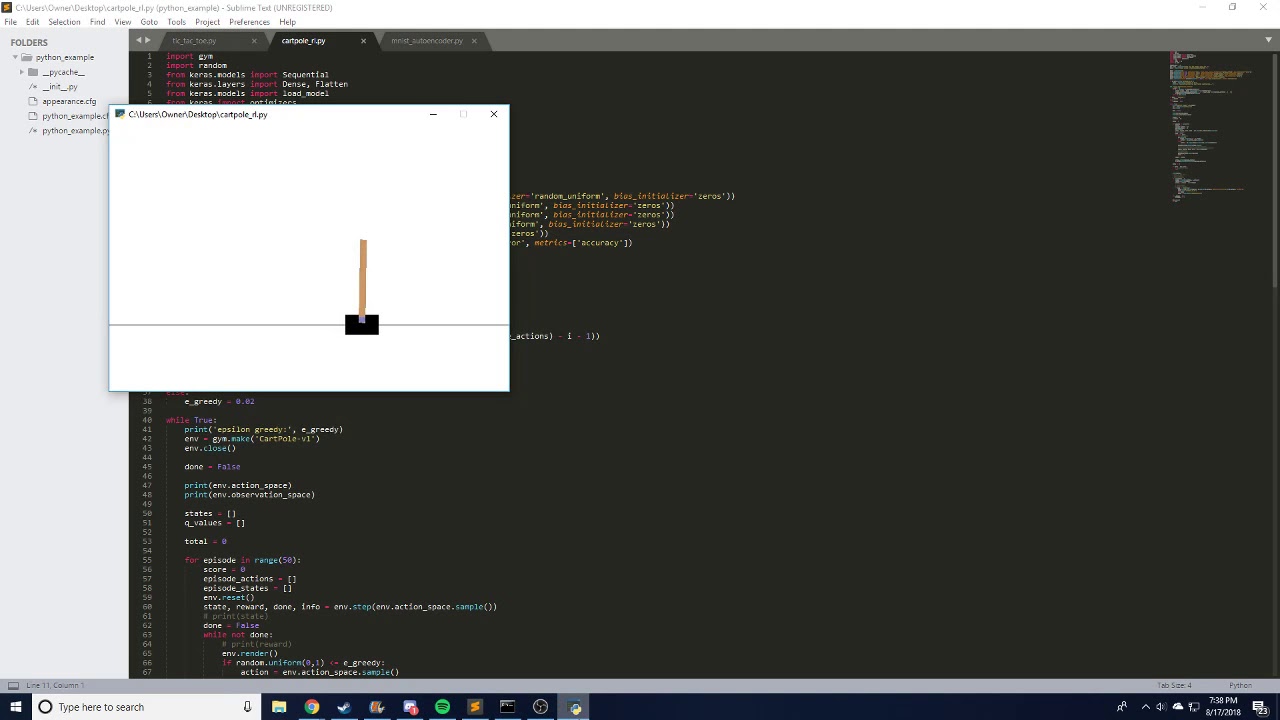Screen dimensions: 1280x720
Task: Open python_example.py in the sidebar
Action: (x=75, y=130)
